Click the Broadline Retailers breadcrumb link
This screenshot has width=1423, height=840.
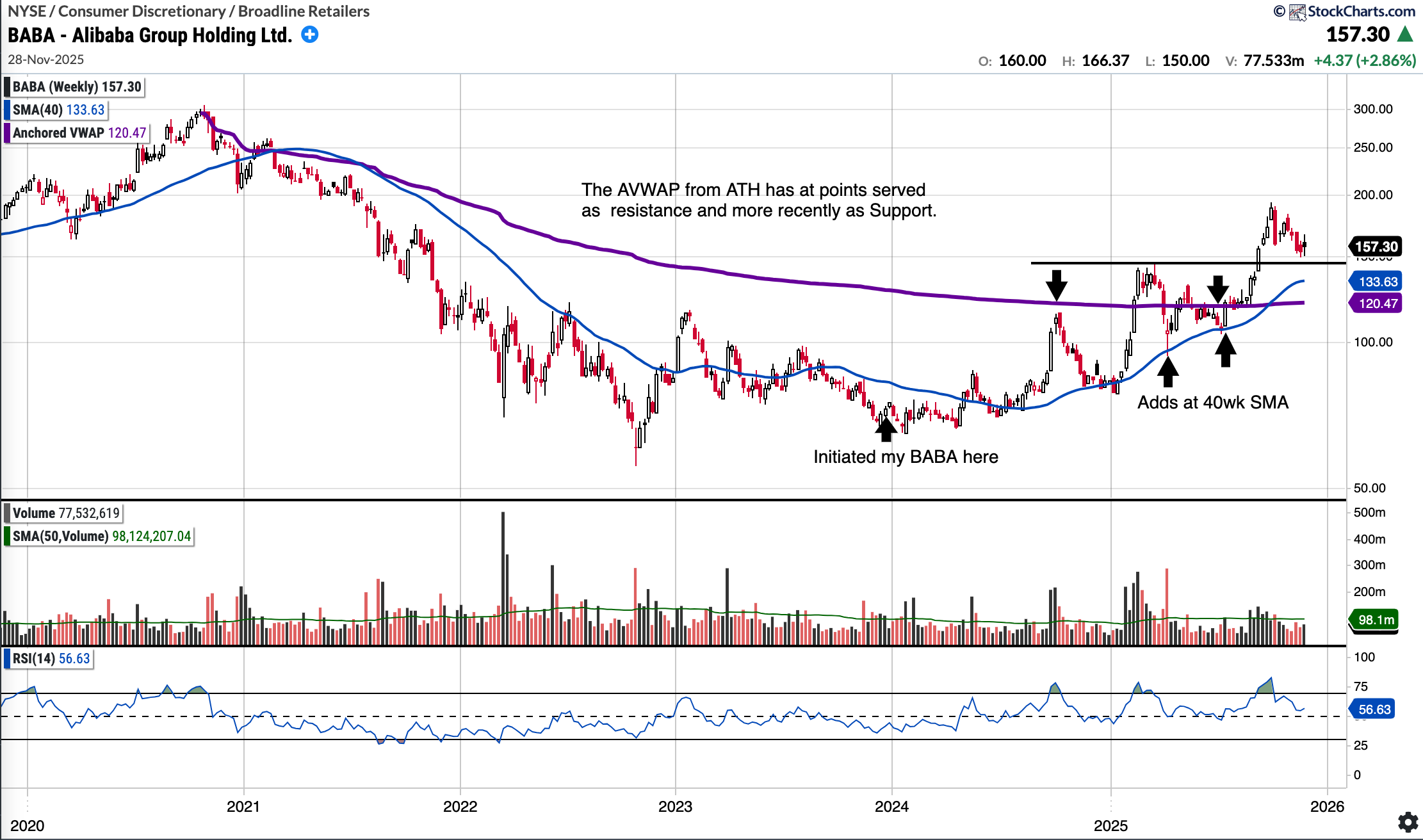pyautogui.click(x=304, y=12)
